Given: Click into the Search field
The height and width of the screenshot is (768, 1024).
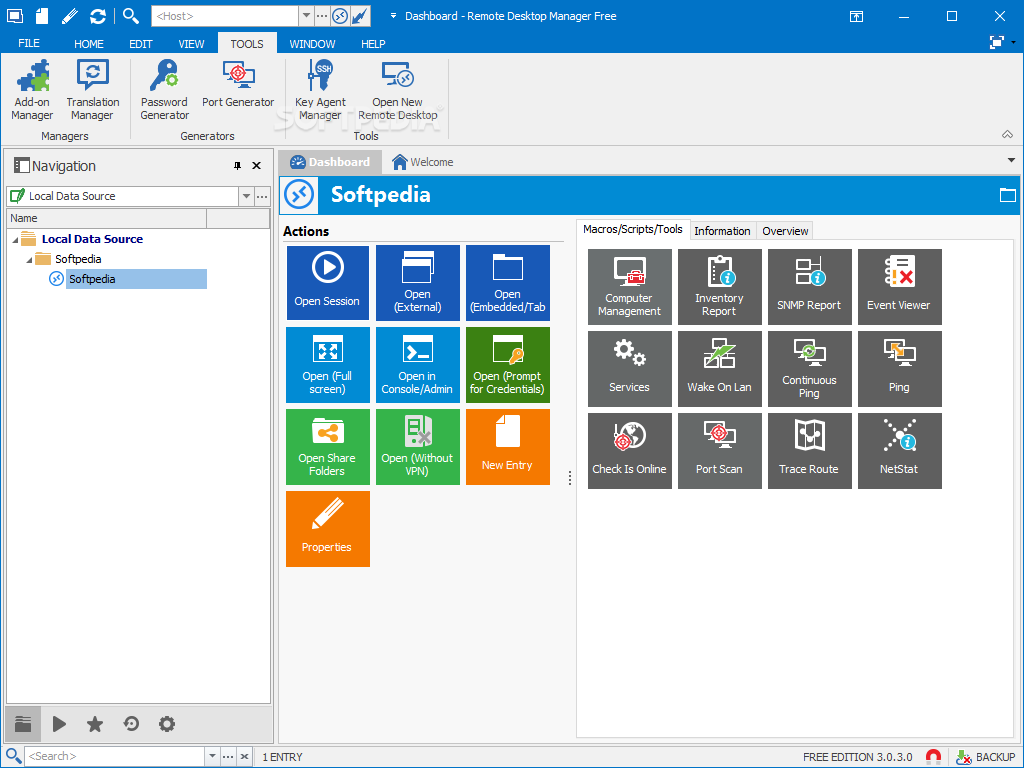Looking at the screenshot, I should pos(115,756).
